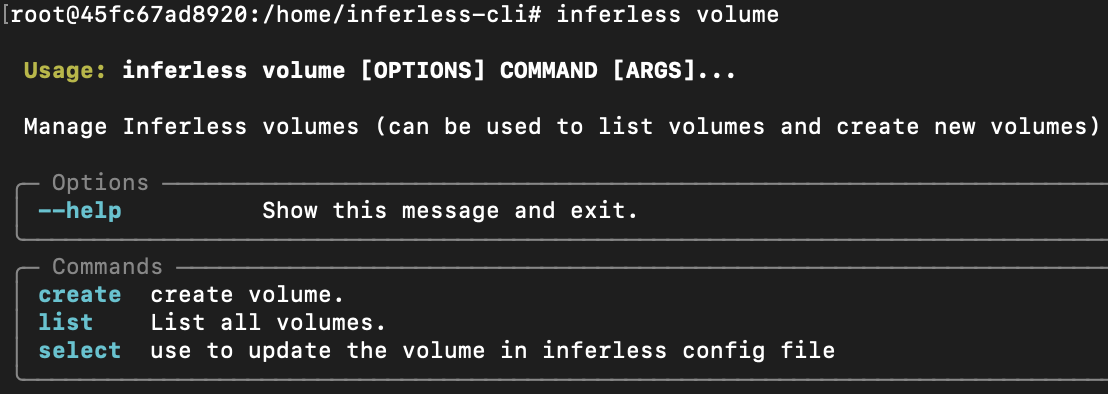Click the typed 'inferless volume' command at prompt
Viewport: 1108px width, 394px height.
click(668, 15)
